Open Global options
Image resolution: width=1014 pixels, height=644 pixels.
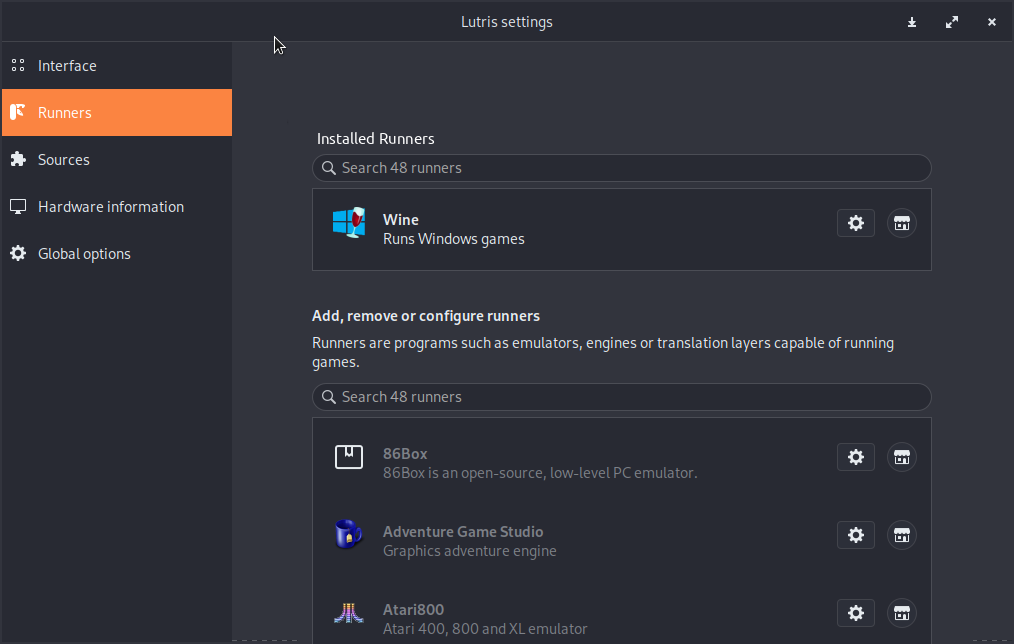pyautogui.click(x=84, y=253)
